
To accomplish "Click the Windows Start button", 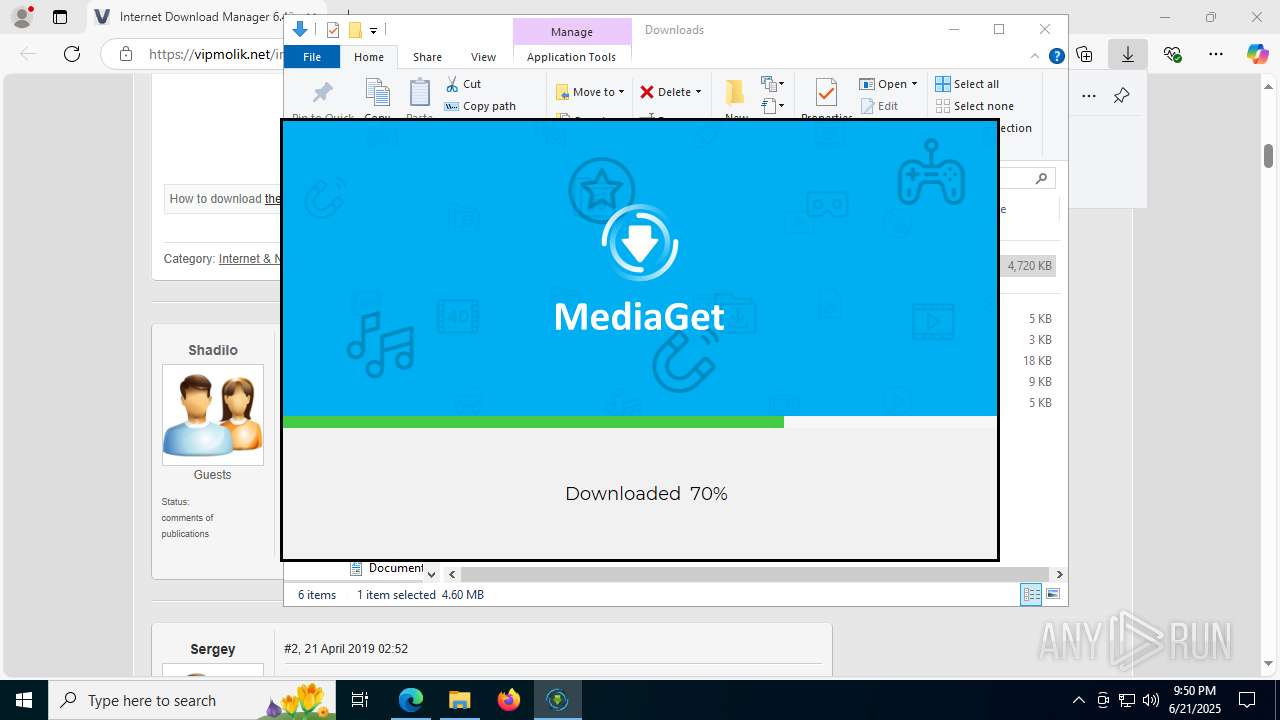I will (24, 700).
